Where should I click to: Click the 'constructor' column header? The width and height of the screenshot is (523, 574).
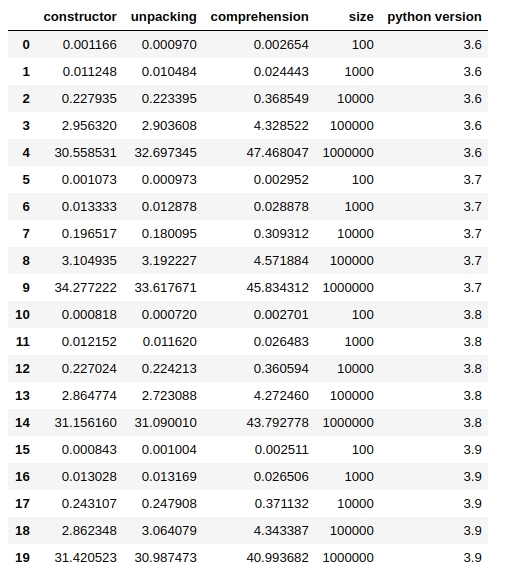tap(80, 17)
